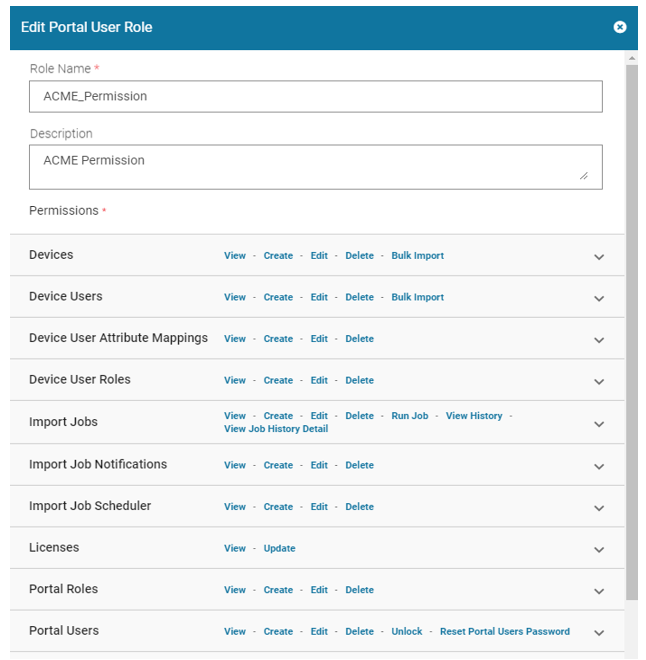Viewport: 646px width, 660px height.
Task: Toggle View permission for Device Users
Action: (235, 297)
